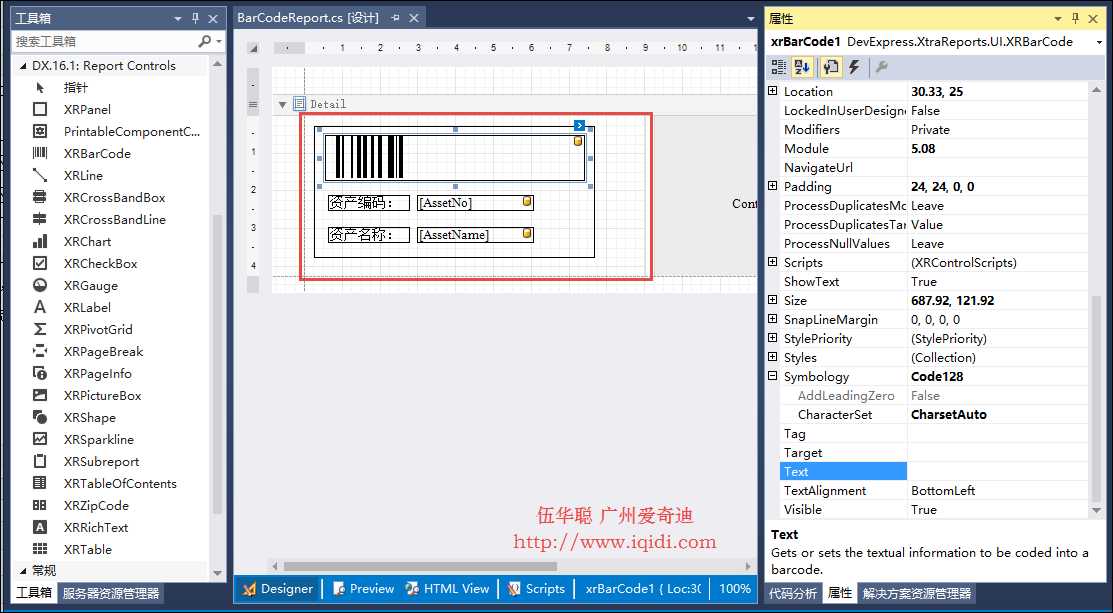Switch to the 代码分析 tab
Viewport: 1113px width, 613px height.
coord(793,593)
